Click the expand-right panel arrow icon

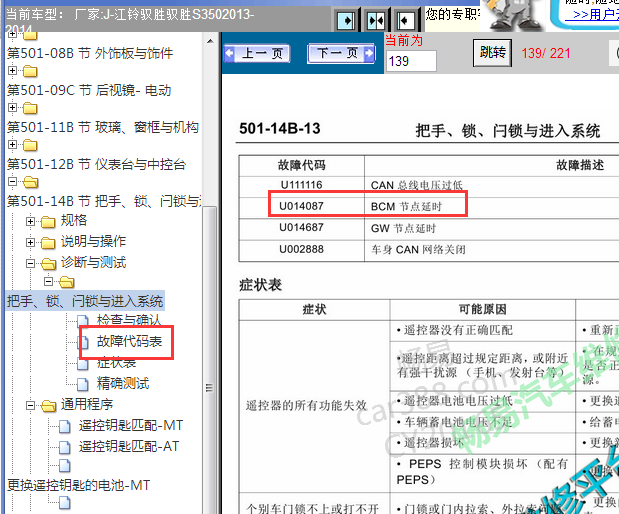(346, 20)
